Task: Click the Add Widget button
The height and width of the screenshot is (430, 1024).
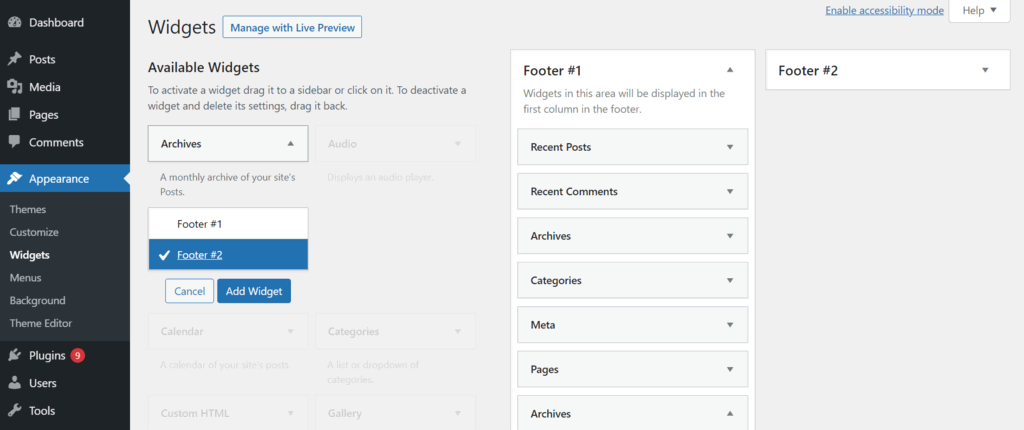Action: [254, 291]
